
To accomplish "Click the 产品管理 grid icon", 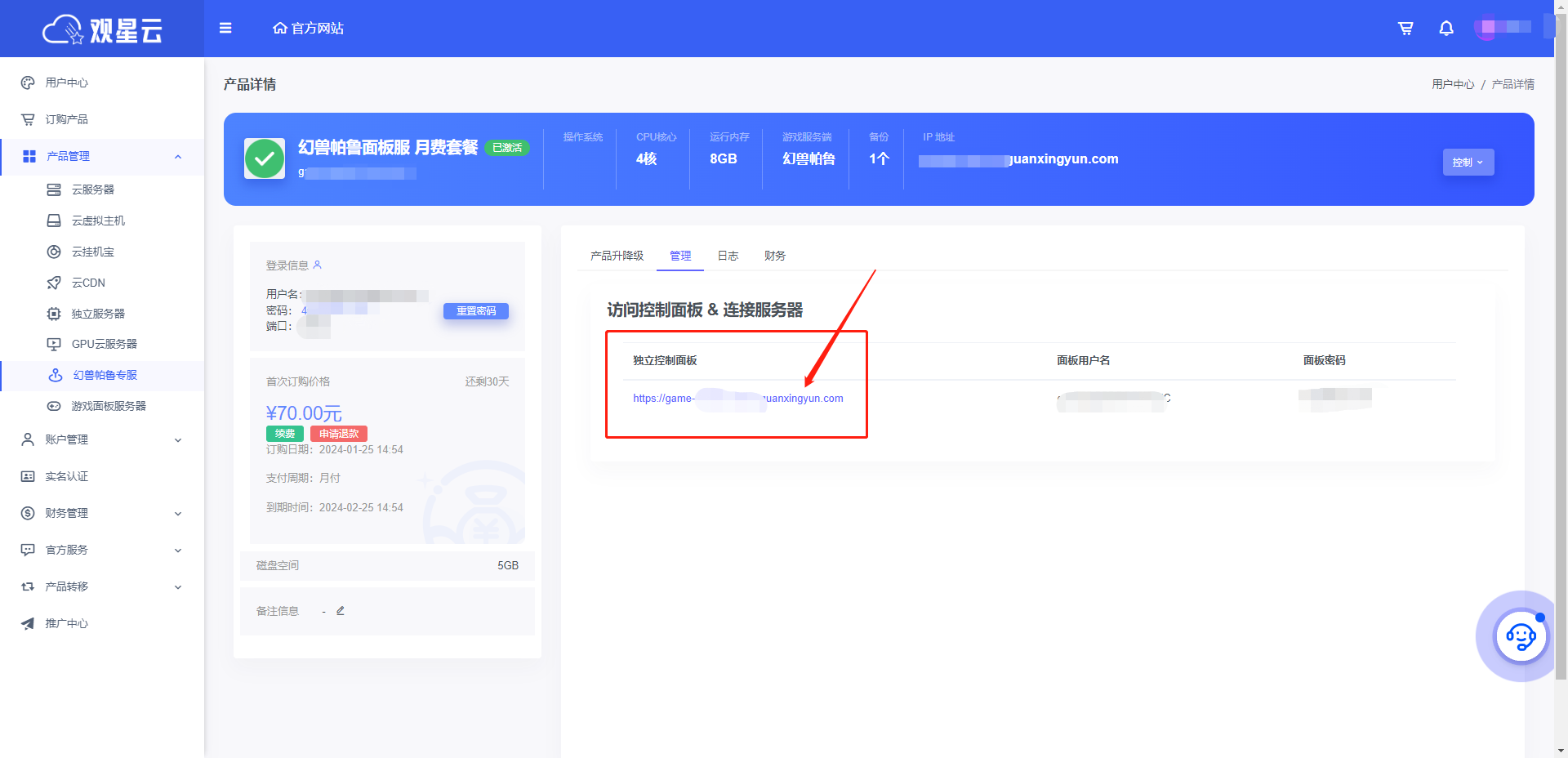I will pyautogui.click(x=29, y=156).
